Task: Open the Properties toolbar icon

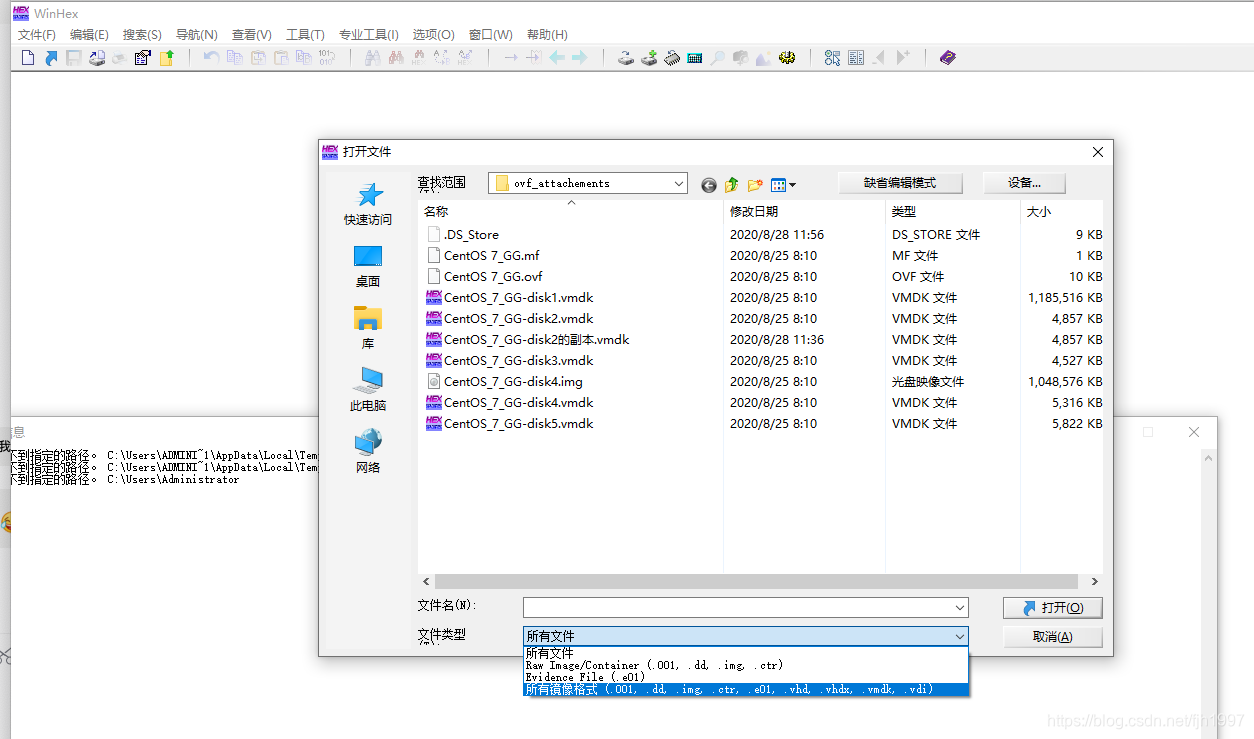Action: pyautogui.click(x=142, y=58)
